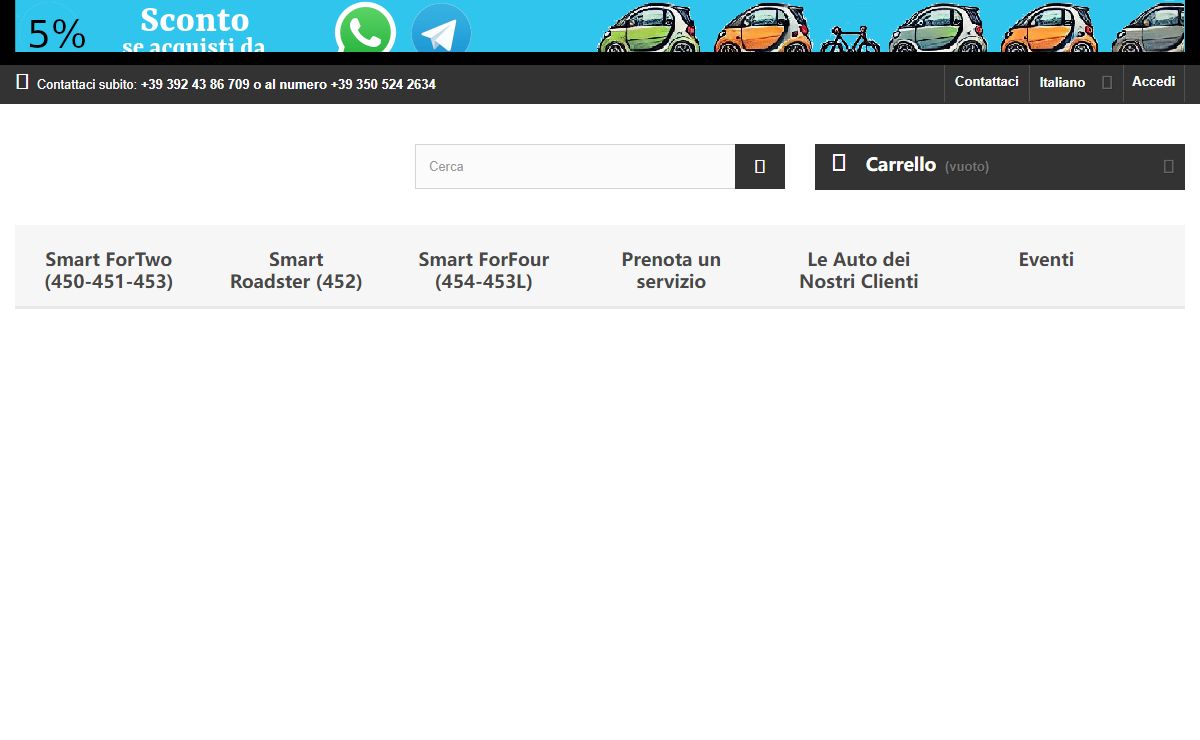
Task: Click the phone icon beside 'Contattaci subito'
Action: (22, 83)
